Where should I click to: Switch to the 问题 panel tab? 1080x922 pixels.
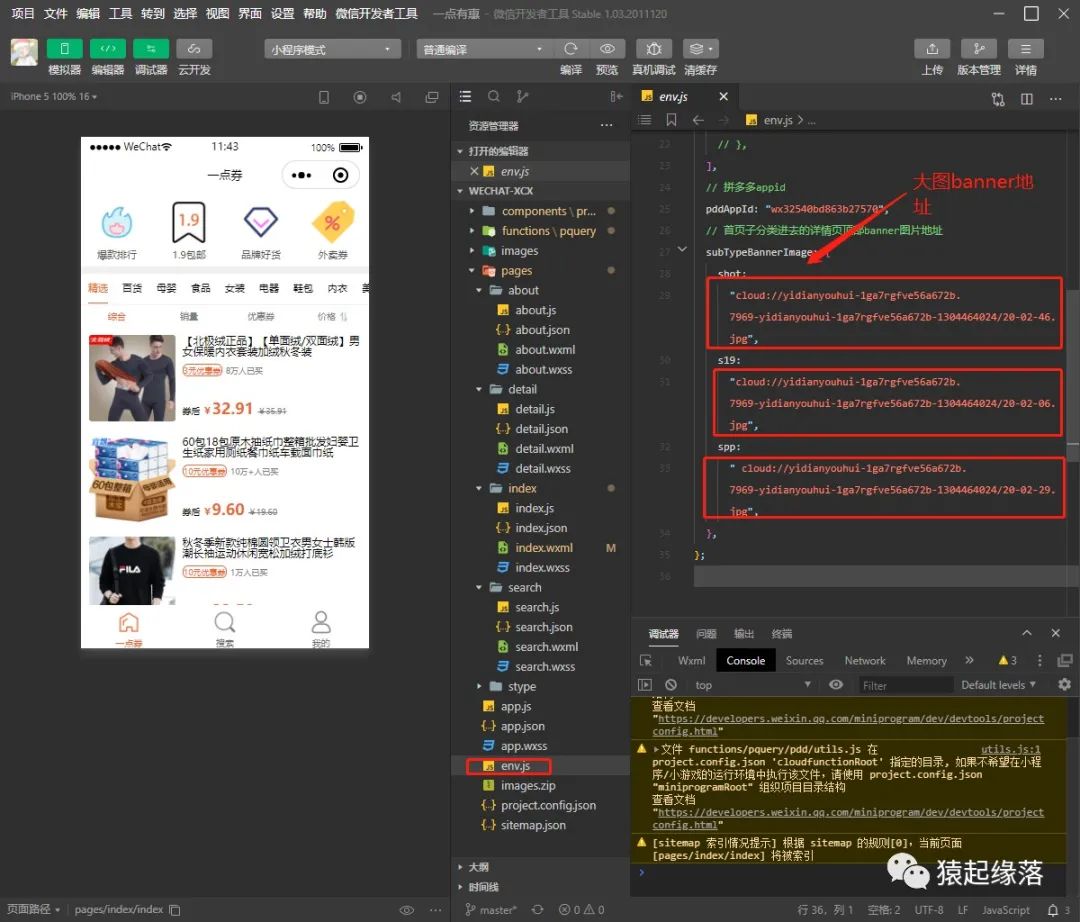click(706, 633)
